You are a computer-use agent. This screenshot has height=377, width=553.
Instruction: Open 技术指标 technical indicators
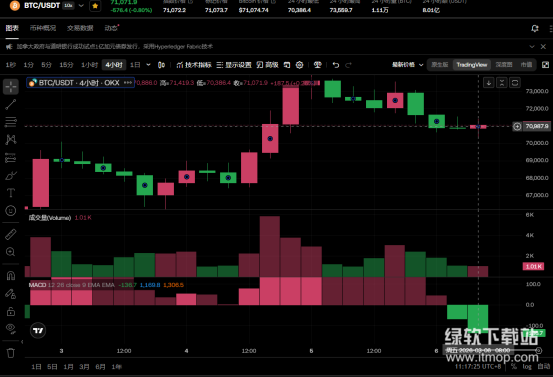194,65
